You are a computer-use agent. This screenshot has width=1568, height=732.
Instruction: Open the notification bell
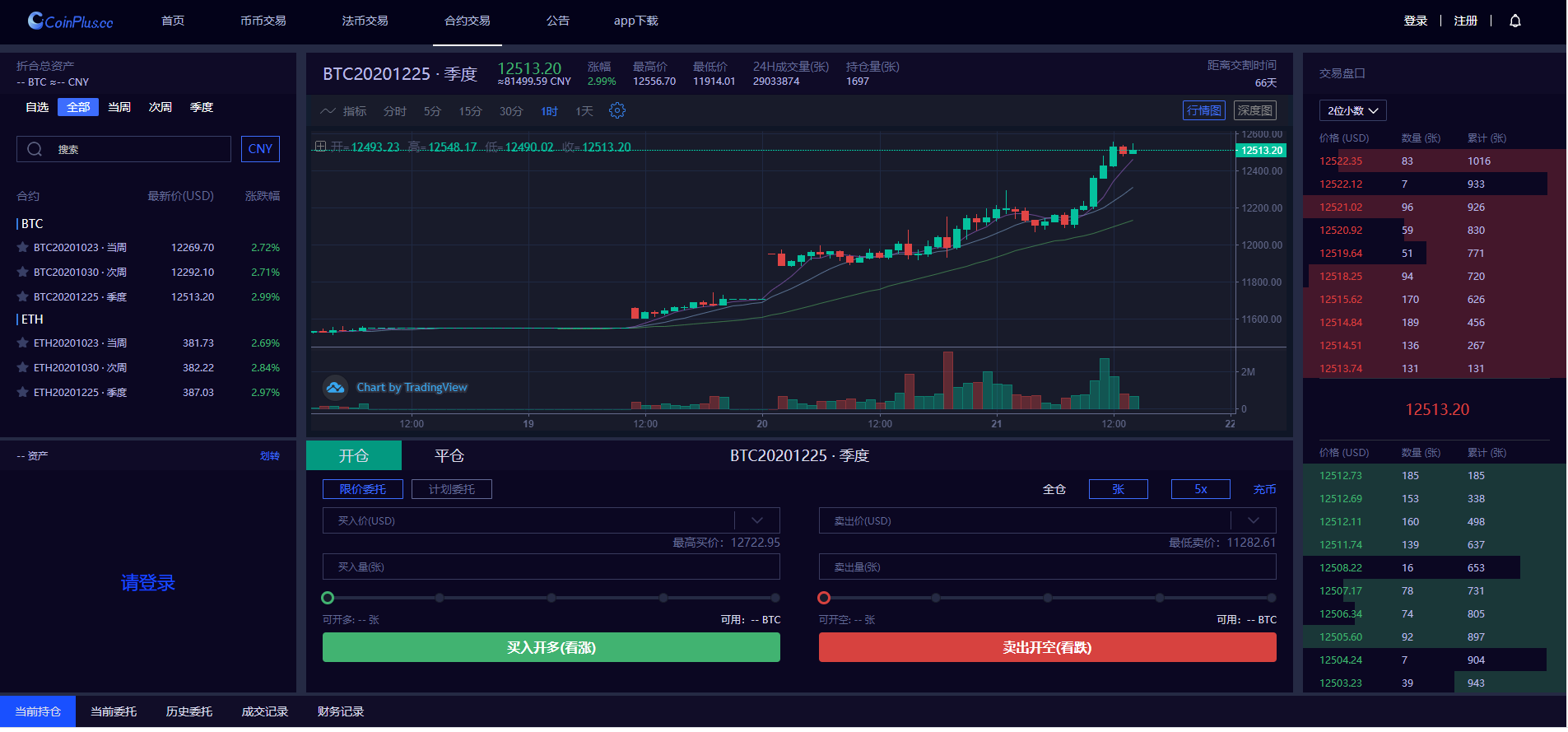[x=1515, y=21]
